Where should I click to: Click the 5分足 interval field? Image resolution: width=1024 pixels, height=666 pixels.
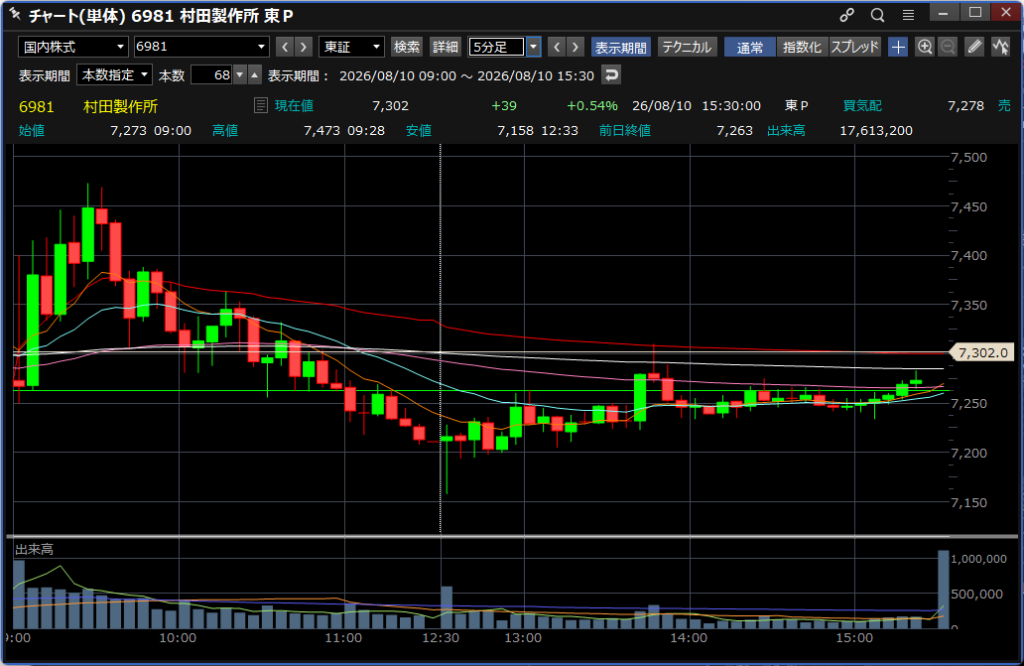pos(496,47)
